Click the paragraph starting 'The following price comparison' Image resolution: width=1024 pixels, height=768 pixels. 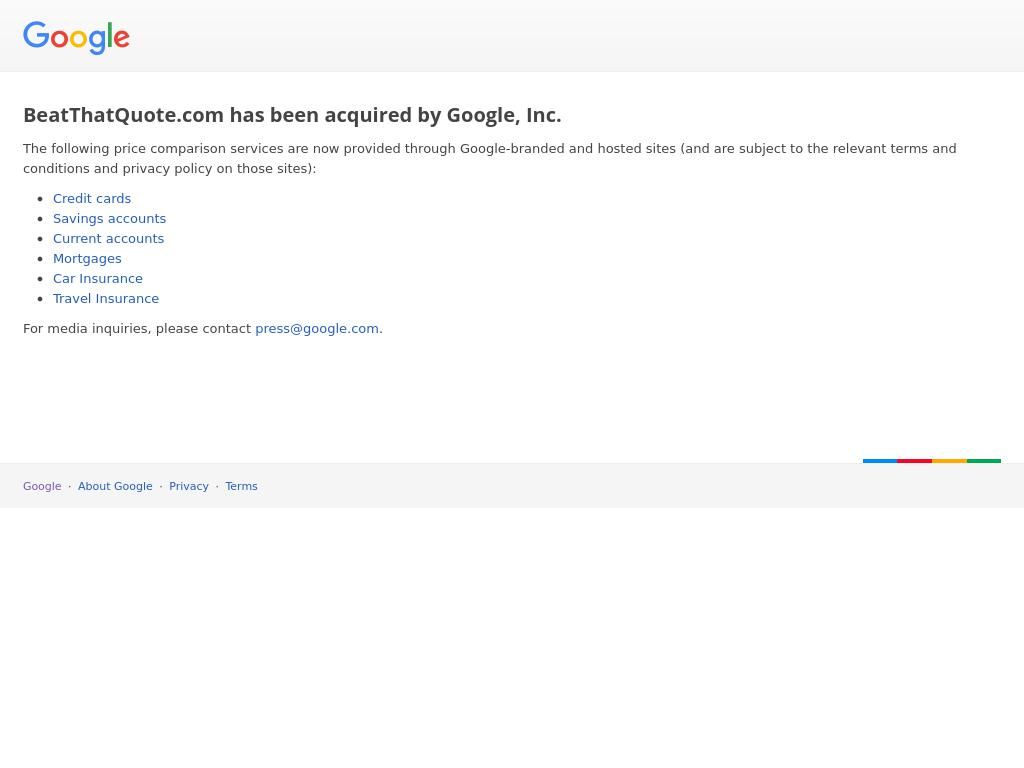(x=490, y=159)
